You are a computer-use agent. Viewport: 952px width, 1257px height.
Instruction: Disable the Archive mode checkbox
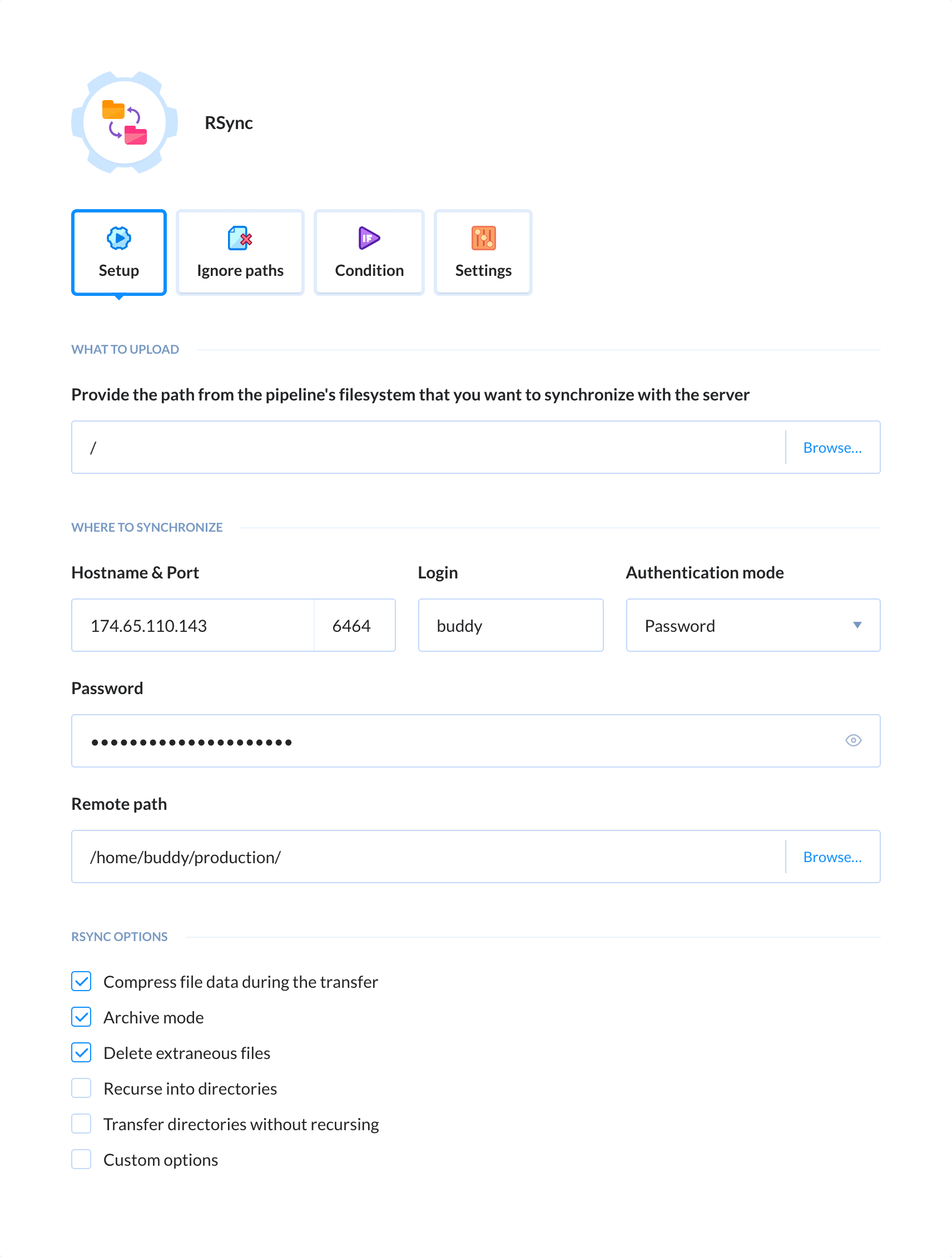click(81, 1017)
